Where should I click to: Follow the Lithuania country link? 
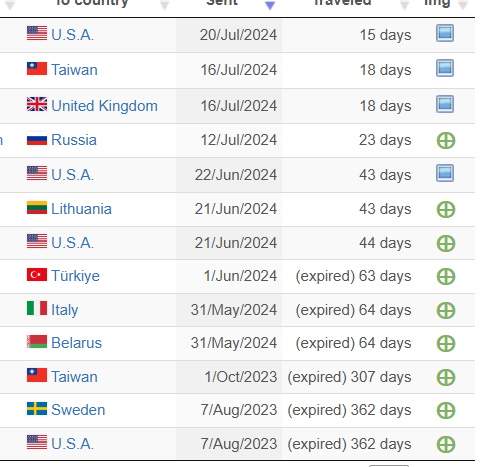tap(81, 209)
